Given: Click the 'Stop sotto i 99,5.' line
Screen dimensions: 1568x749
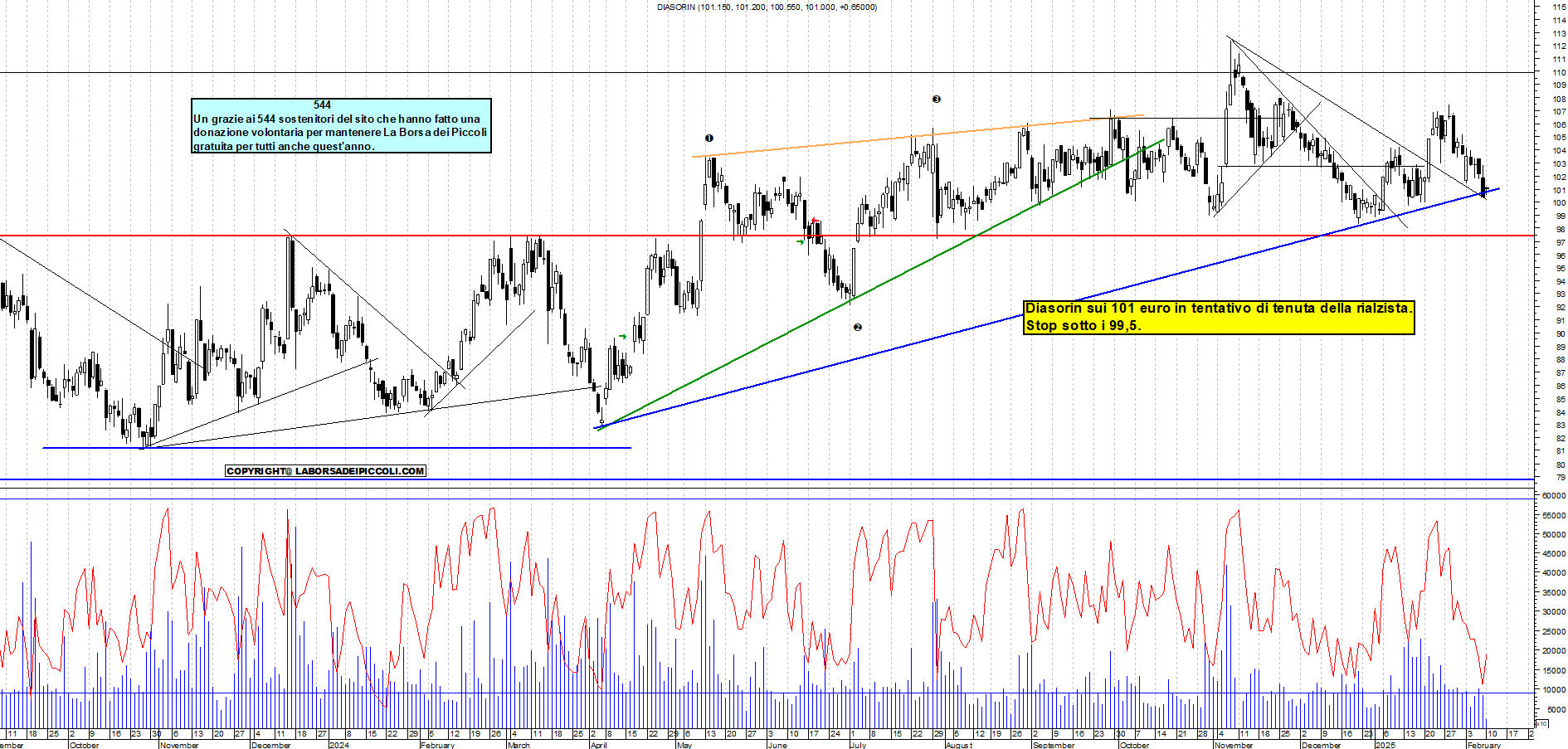Looking at the screenshot, I should 1083,325.
